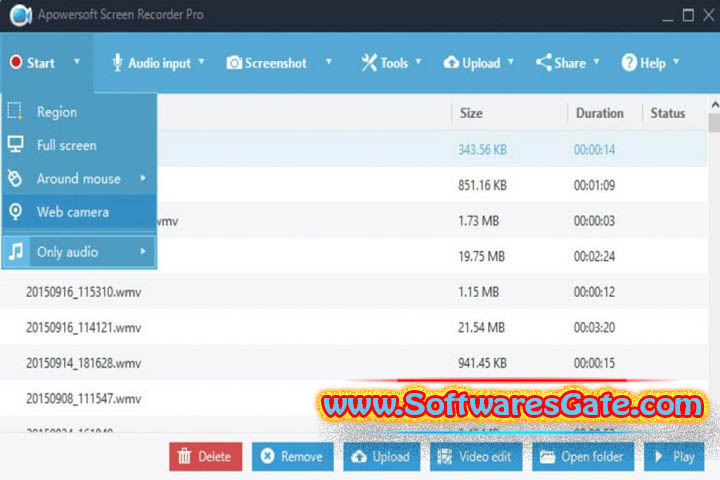Click the Video edit button label
Viewport: 720px width, 480px height.
(485, 457)
